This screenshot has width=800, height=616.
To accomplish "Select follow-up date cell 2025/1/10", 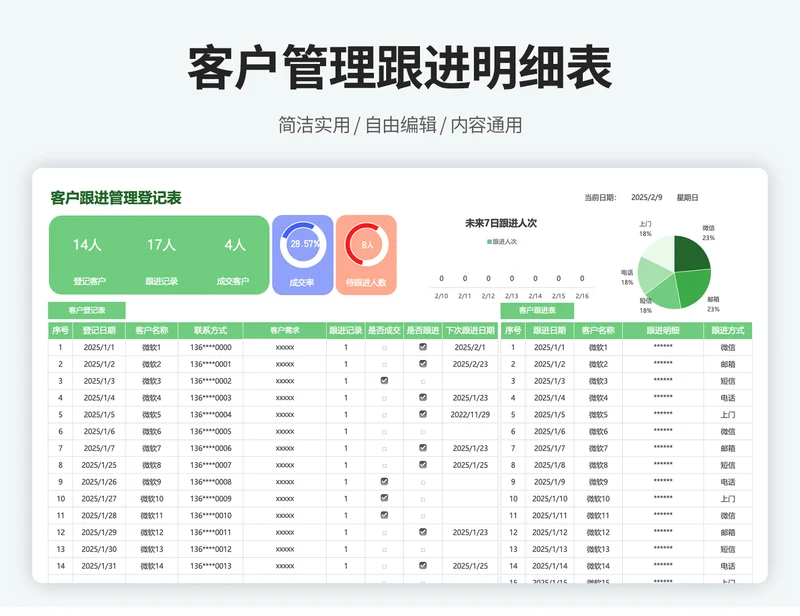I will click(x=549, y=499).
